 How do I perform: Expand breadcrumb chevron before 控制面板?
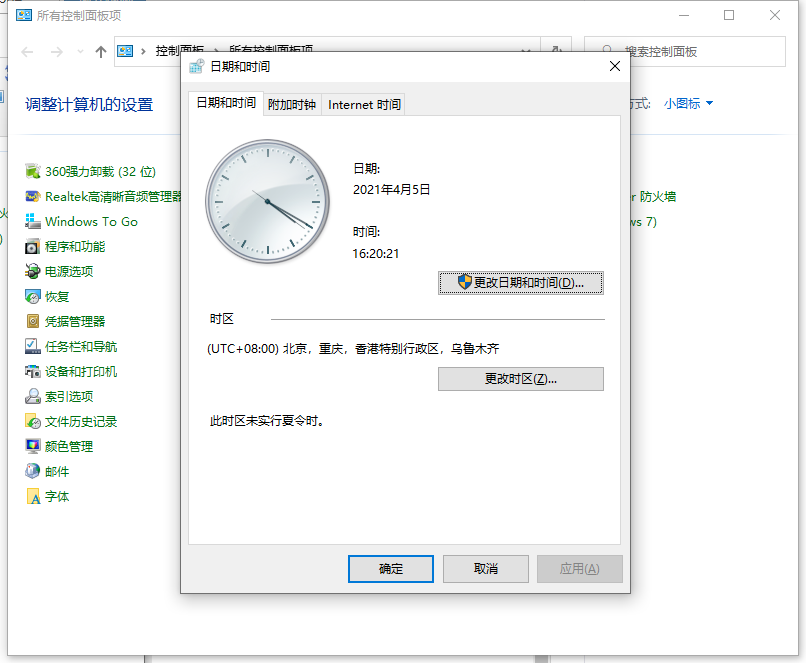point(145,52)
